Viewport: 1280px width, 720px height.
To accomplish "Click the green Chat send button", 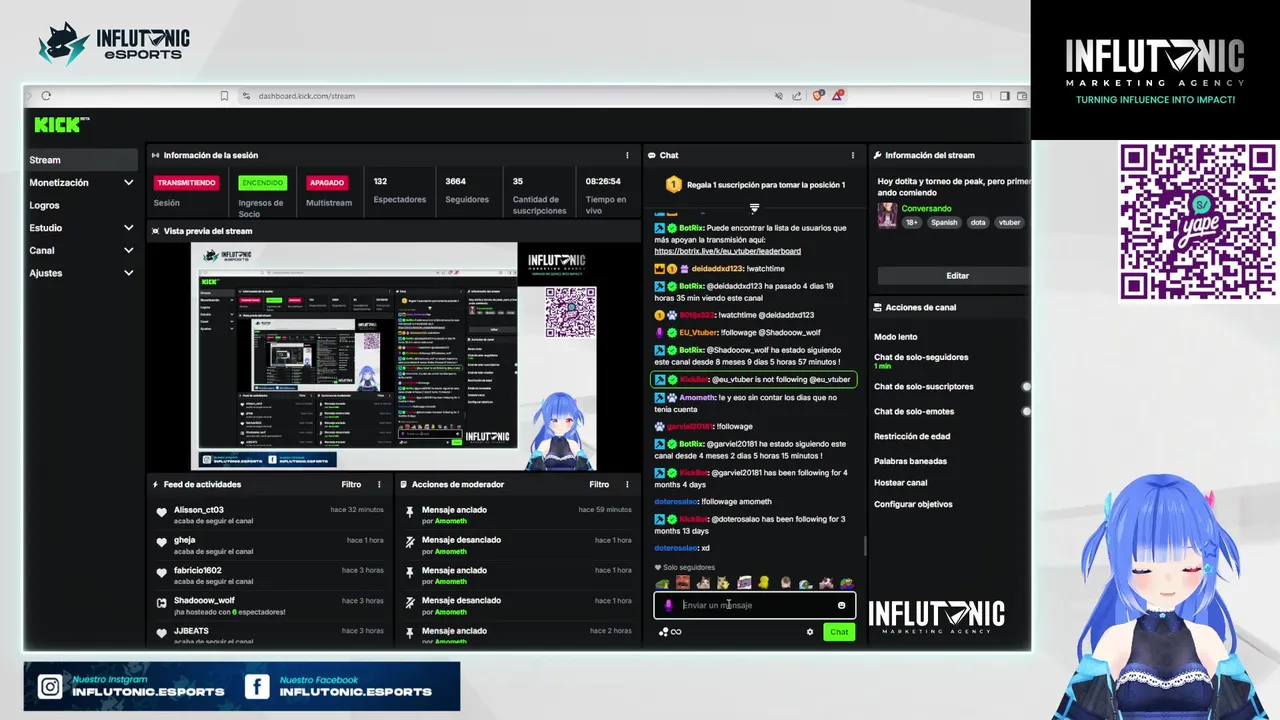I will (839, 632).
